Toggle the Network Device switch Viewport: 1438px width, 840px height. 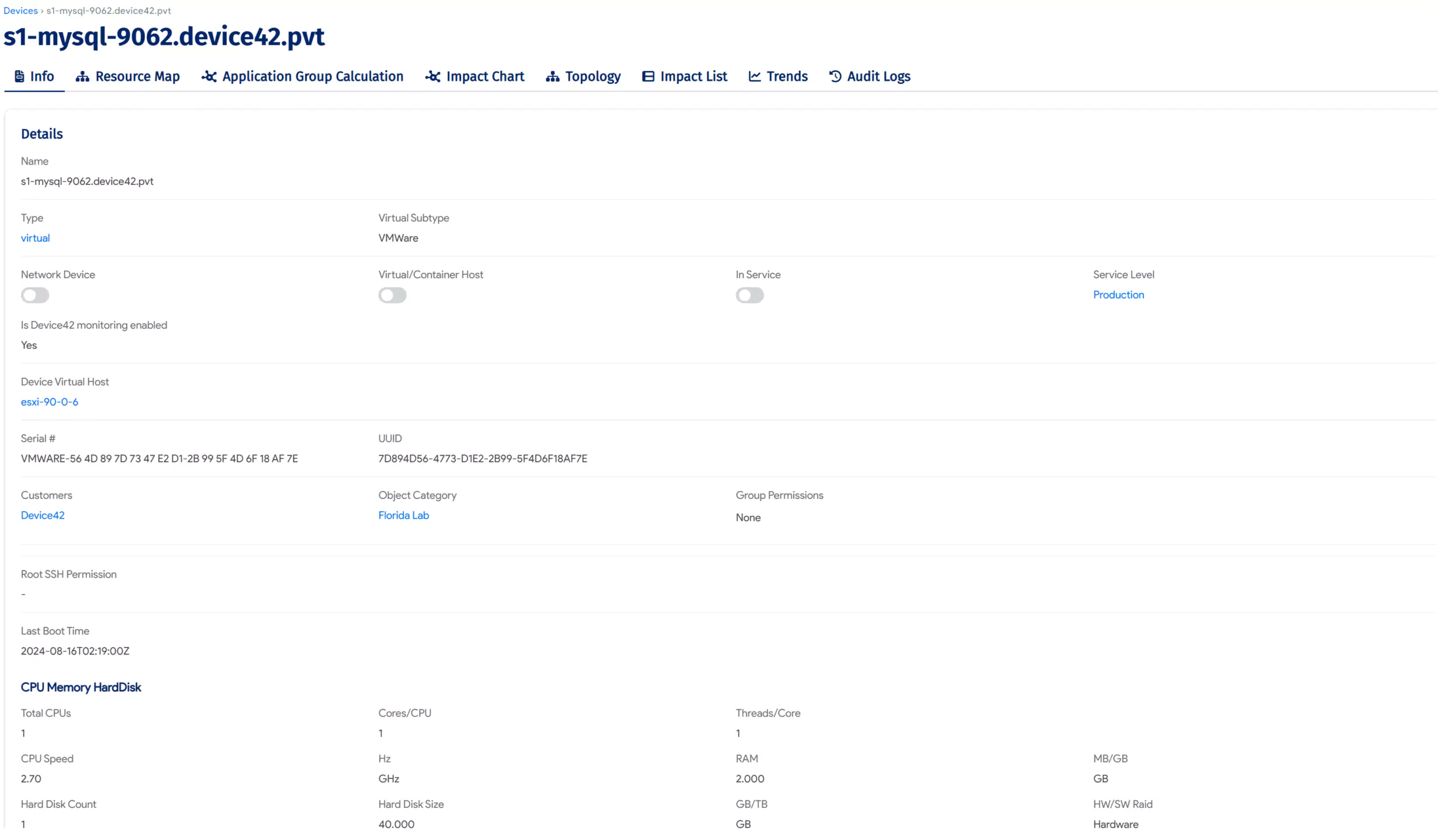tap(35, 295)
